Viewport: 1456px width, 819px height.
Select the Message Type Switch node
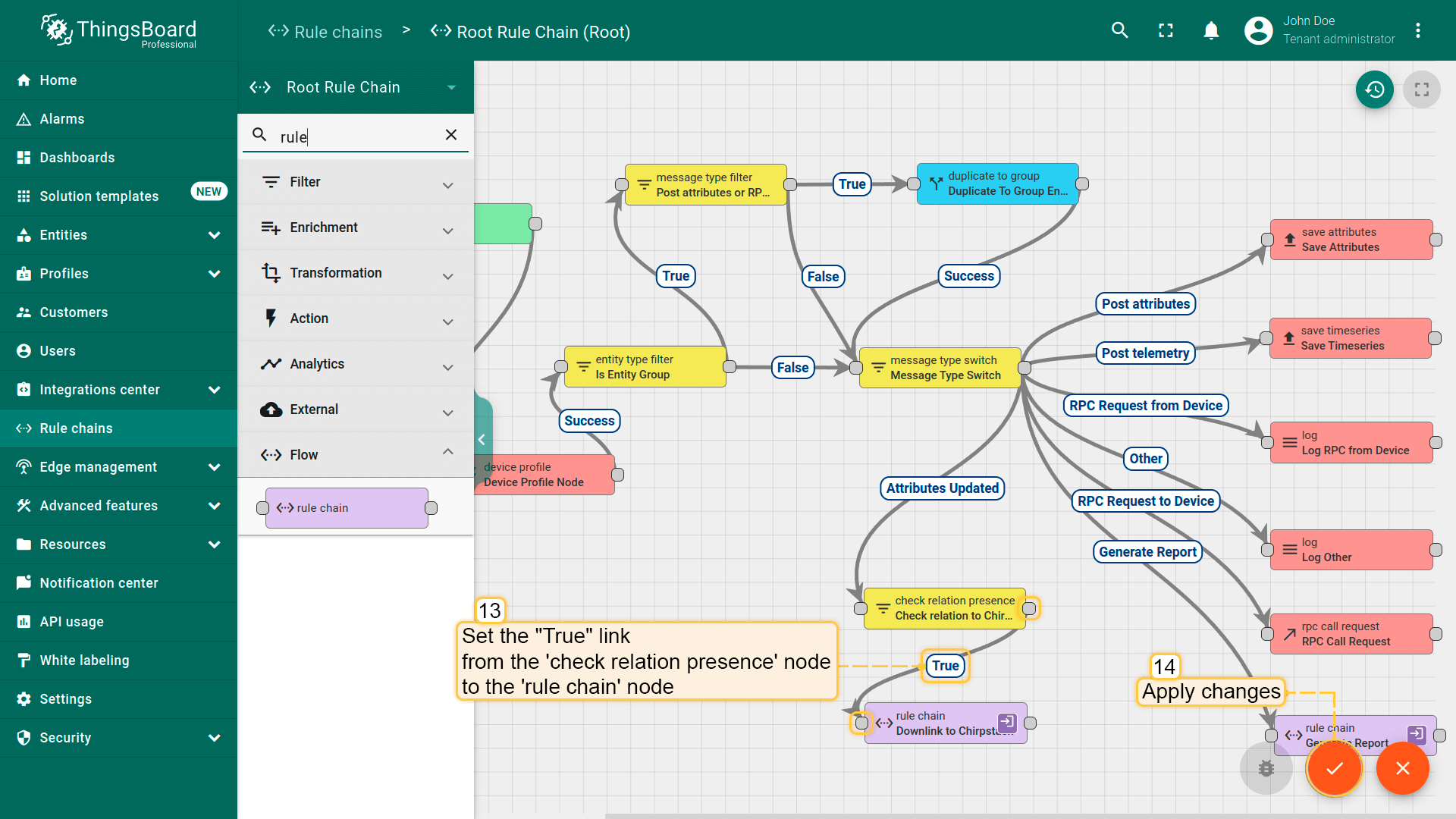pos(940,368)
